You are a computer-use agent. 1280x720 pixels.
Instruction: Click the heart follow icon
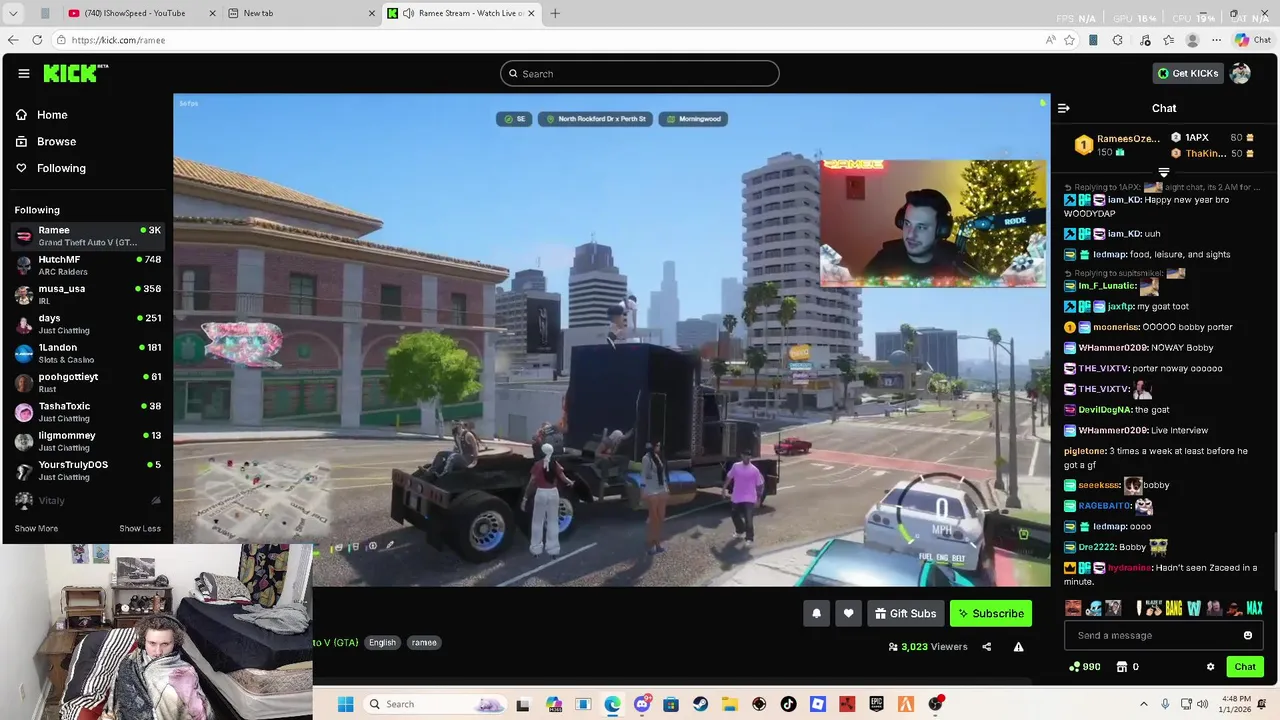click(x=848, y=613)
